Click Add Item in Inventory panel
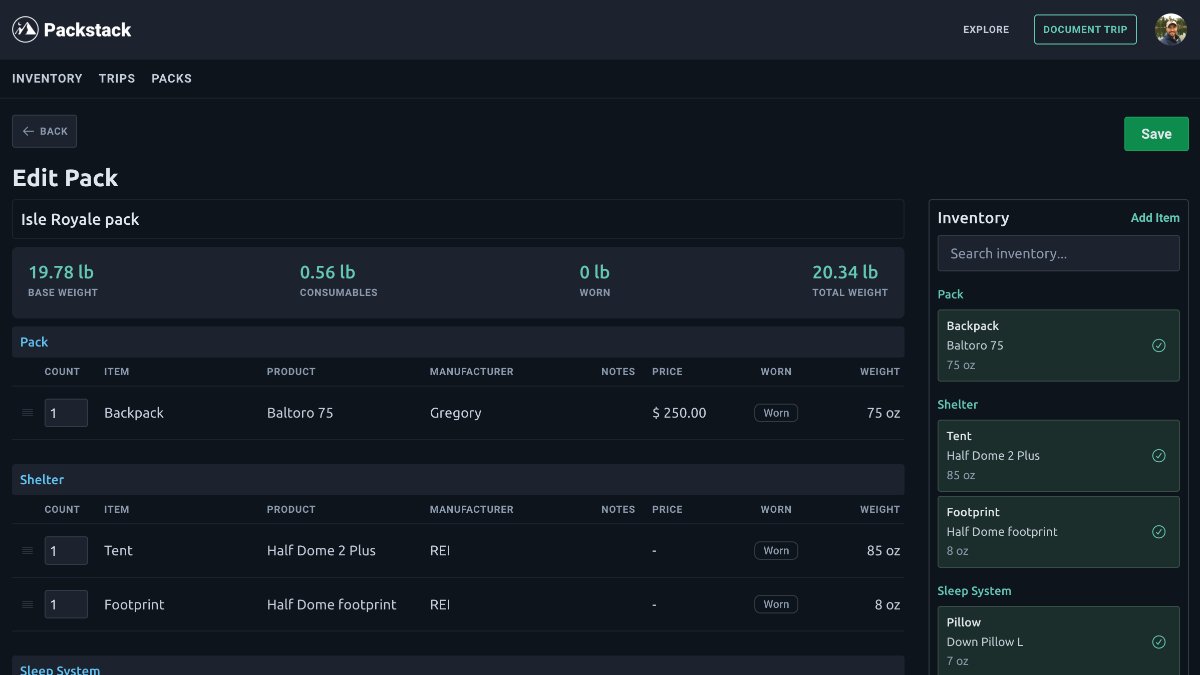Image resolution: width=1200 pixels, height=675 pixels. coord(1155,218)
